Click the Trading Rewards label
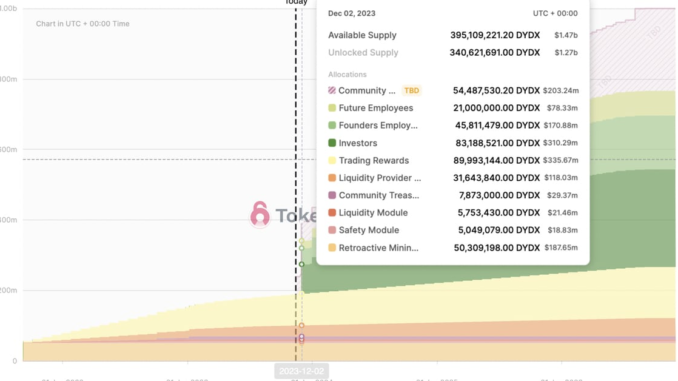Viewport: 678px width, 381px height. (374, 160)
